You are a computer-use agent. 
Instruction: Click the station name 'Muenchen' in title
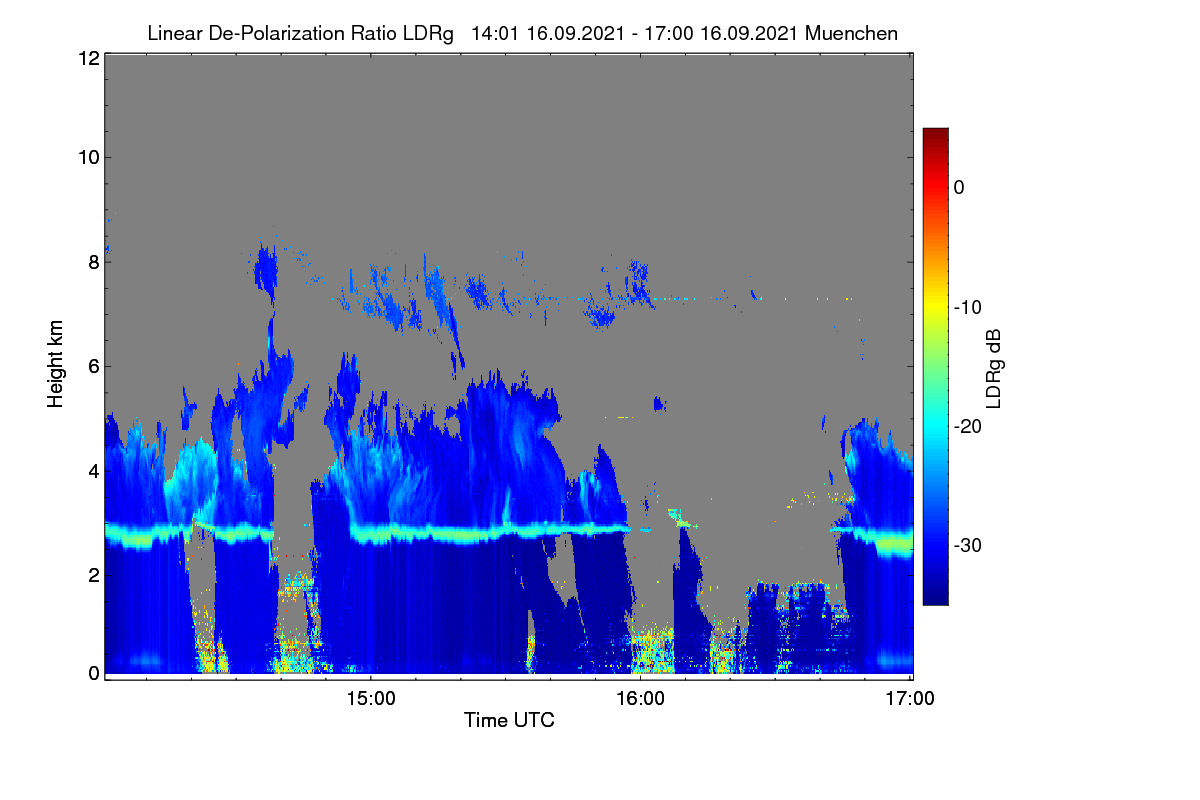pyautogui.click(x=851, y=34)
